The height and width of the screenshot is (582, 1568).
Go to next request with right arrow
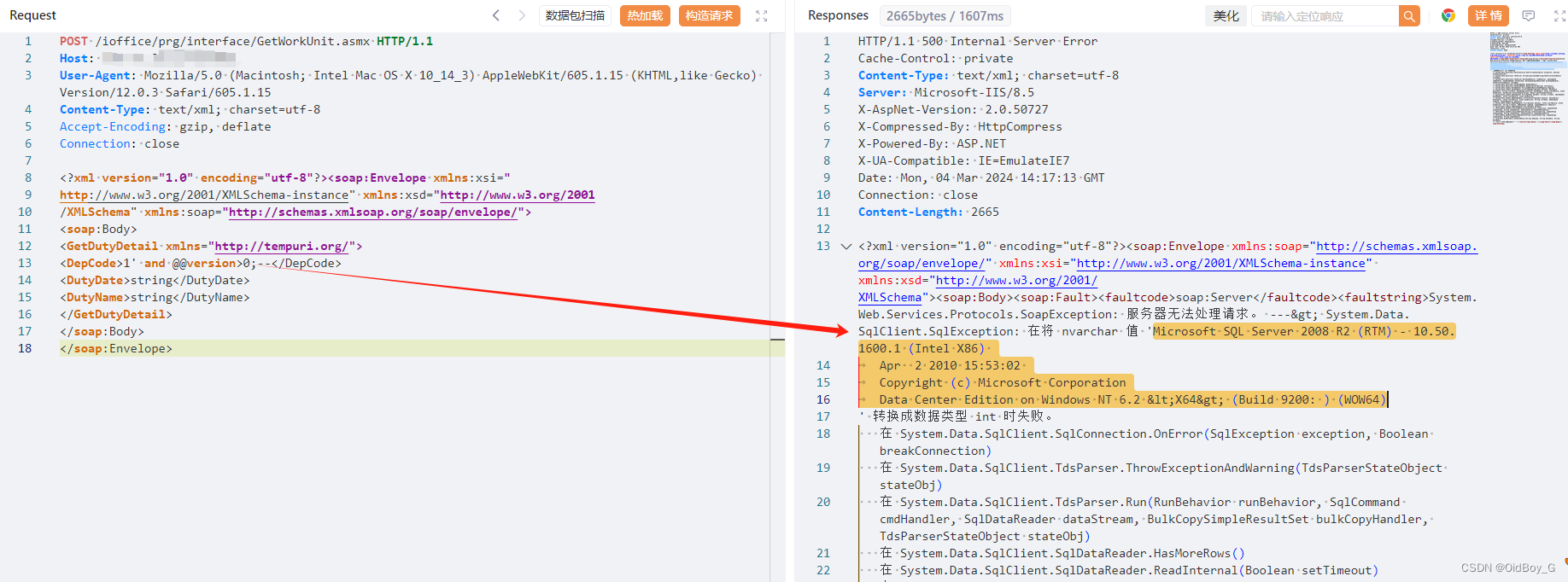(522, 15)
